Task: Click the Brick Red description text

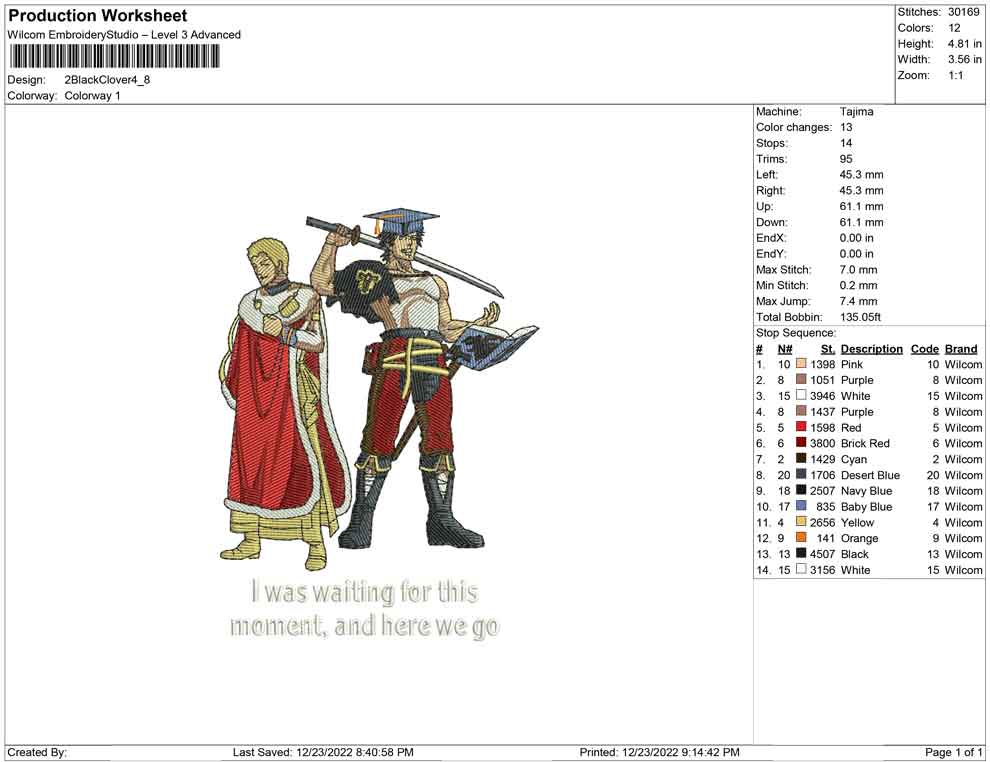Action: pos(865,443)
